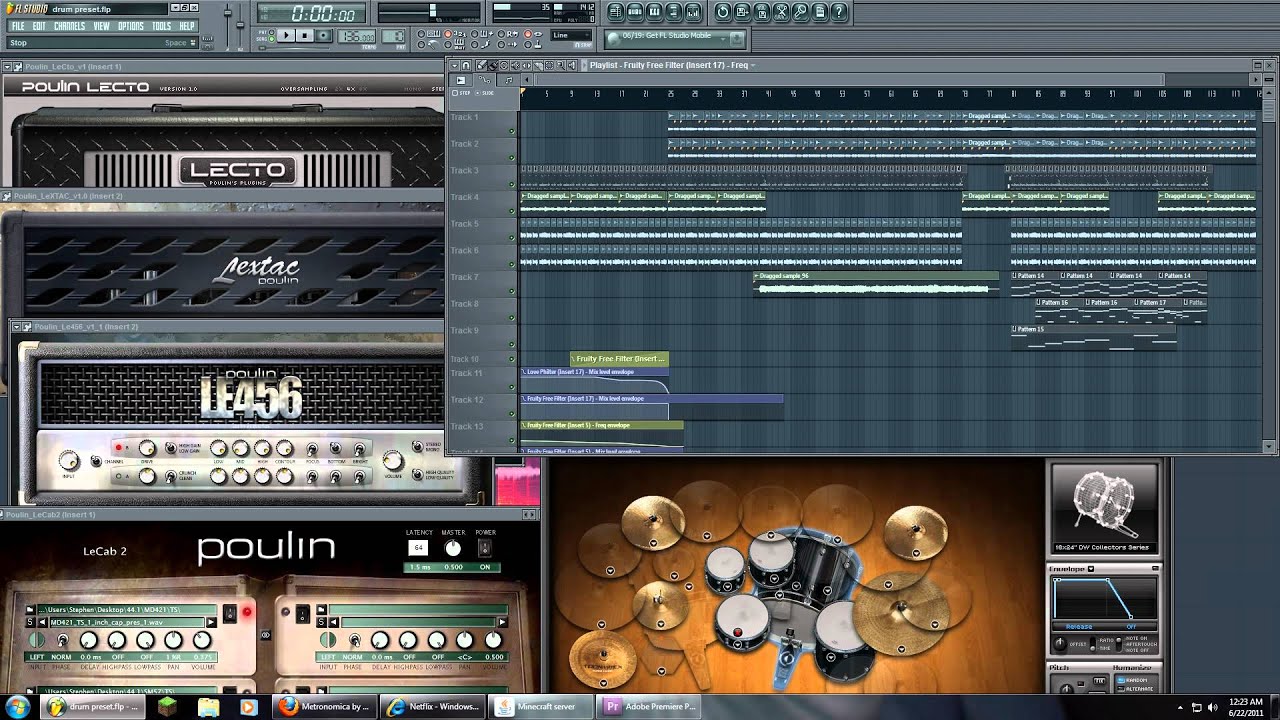1280x720 pixels.
Task: Play the song with the transport play button
Action: pyautogui.click(x=286, y=35)
